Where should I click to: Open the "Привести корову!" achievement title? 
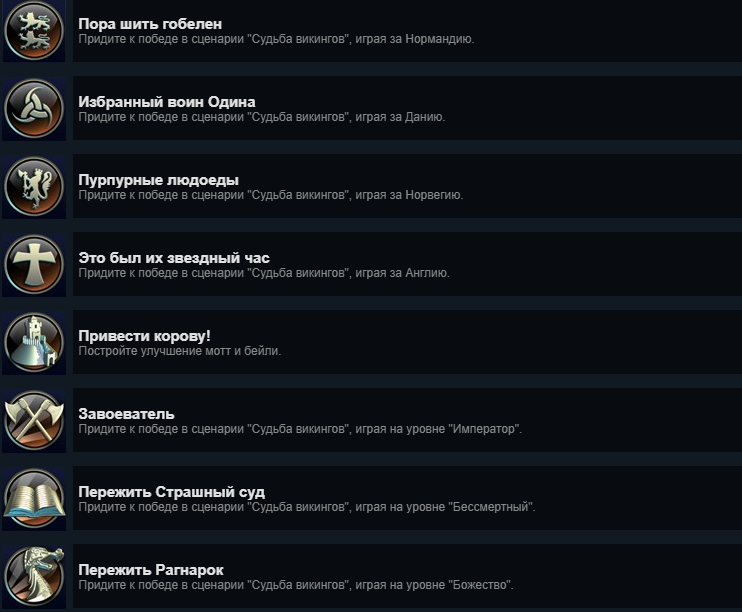[144, 336]
